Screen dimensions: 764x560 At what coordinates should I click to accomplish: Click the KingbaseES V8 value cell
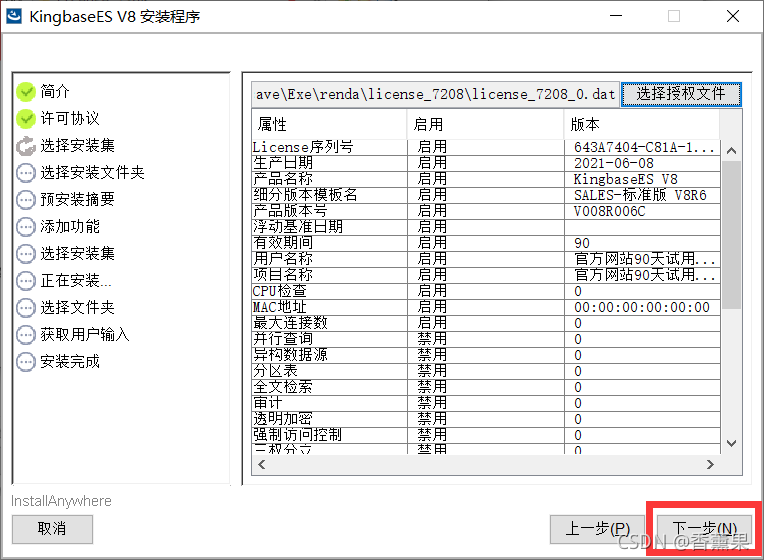tap(642, 179)
